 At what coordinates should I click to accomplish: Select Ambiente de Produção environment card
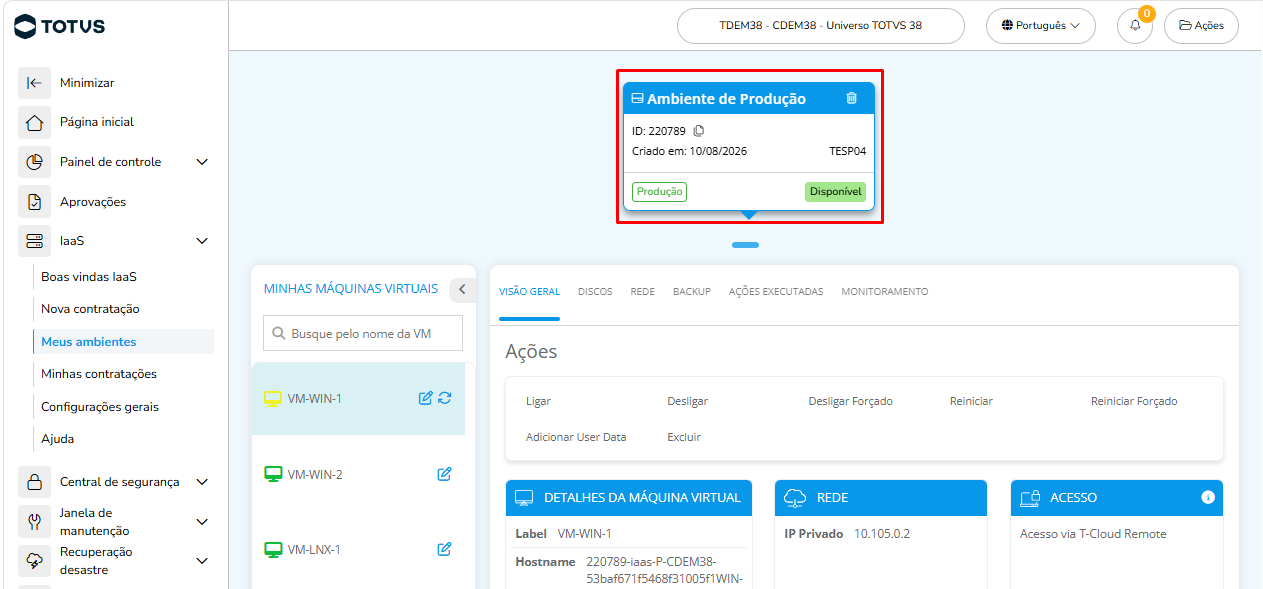tap(749, 146)
